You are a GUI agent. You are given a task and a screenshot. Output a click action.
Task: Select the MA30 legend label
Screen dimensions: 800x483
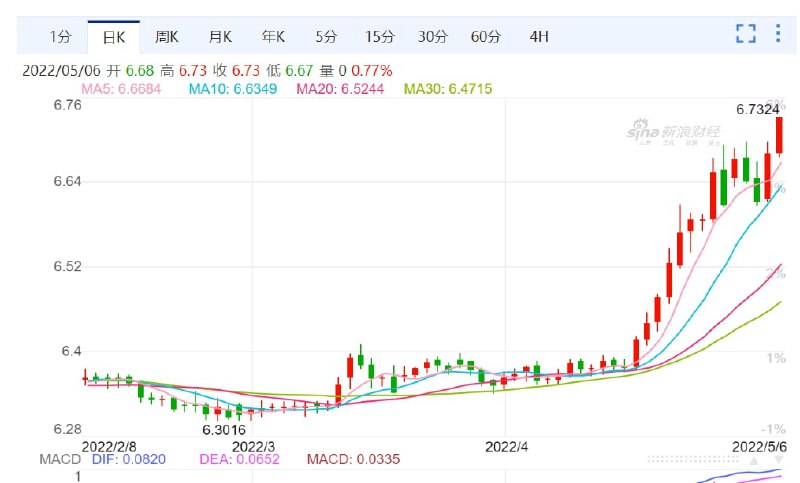point(448,90)
